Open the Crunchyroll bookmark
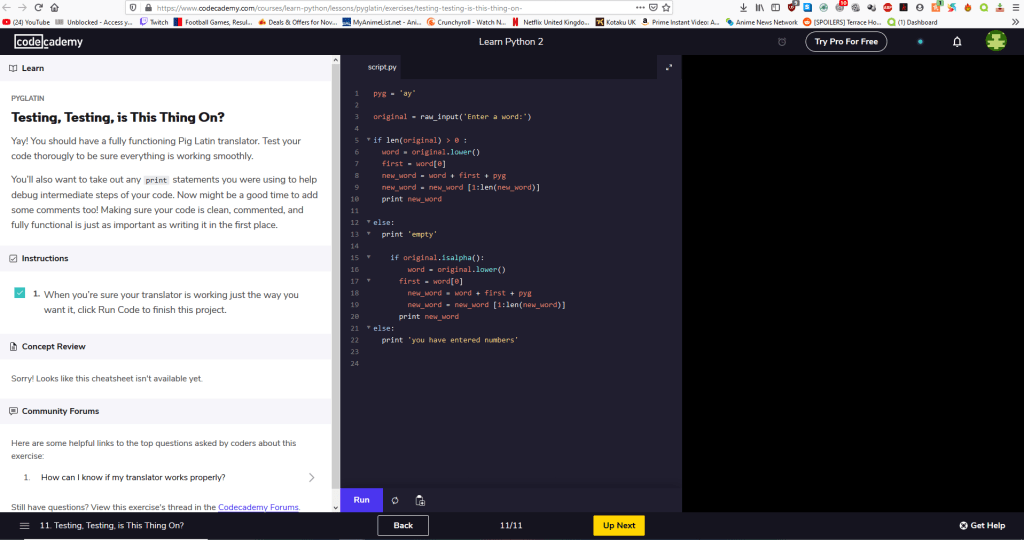 pyautogui.click(x=466, y=22)
